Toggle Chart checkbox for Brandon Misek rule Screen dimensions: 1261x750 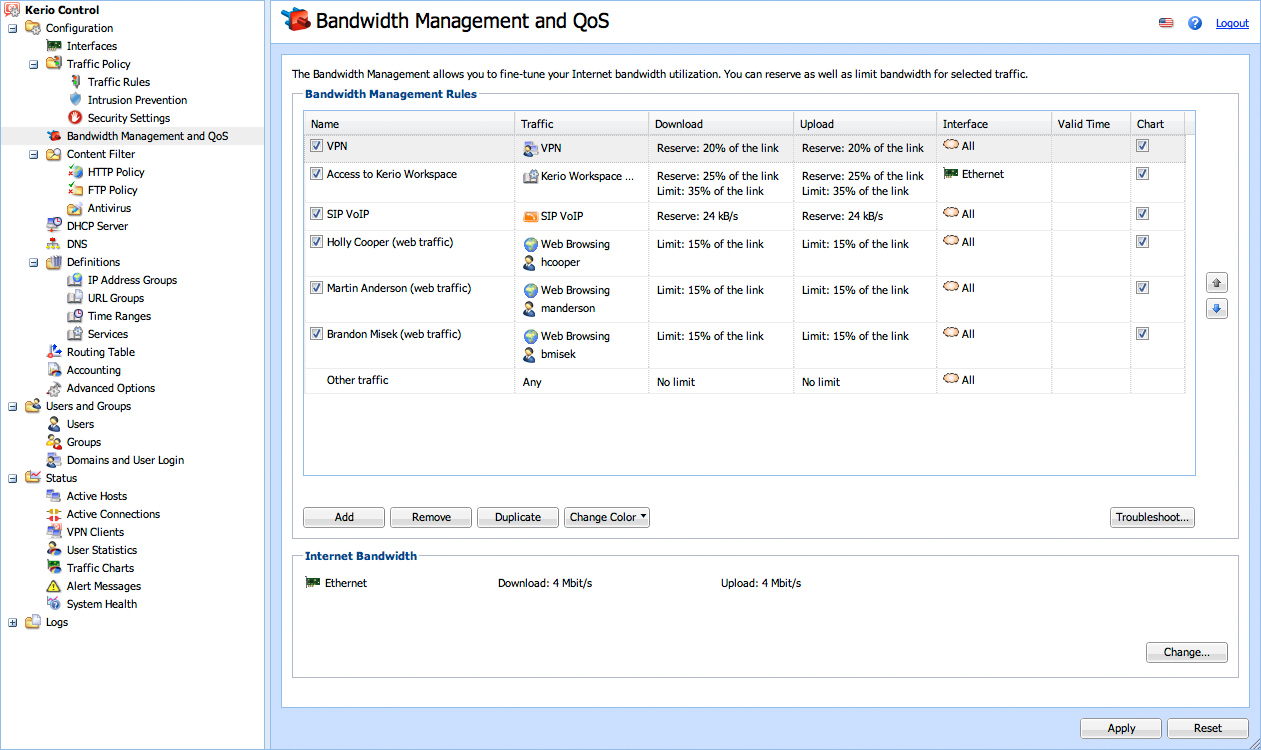pyautogui.click(x=1142, y=334)
